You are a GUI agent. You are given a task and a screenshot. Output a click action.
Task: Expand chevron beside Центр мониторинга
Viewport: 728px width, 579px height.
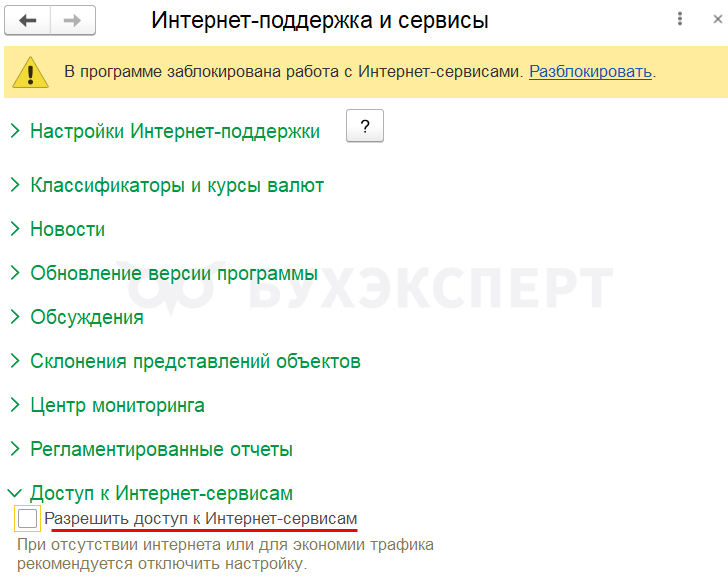(x=15, y=405)
